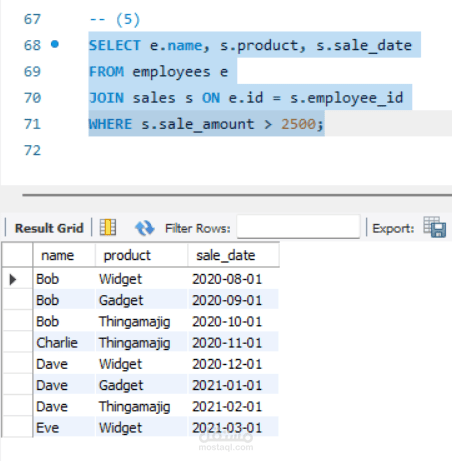This screenshot has height=461, width=452.
Task: Select the date cell '2021-01-01'
Action: [x=233, y=385]
